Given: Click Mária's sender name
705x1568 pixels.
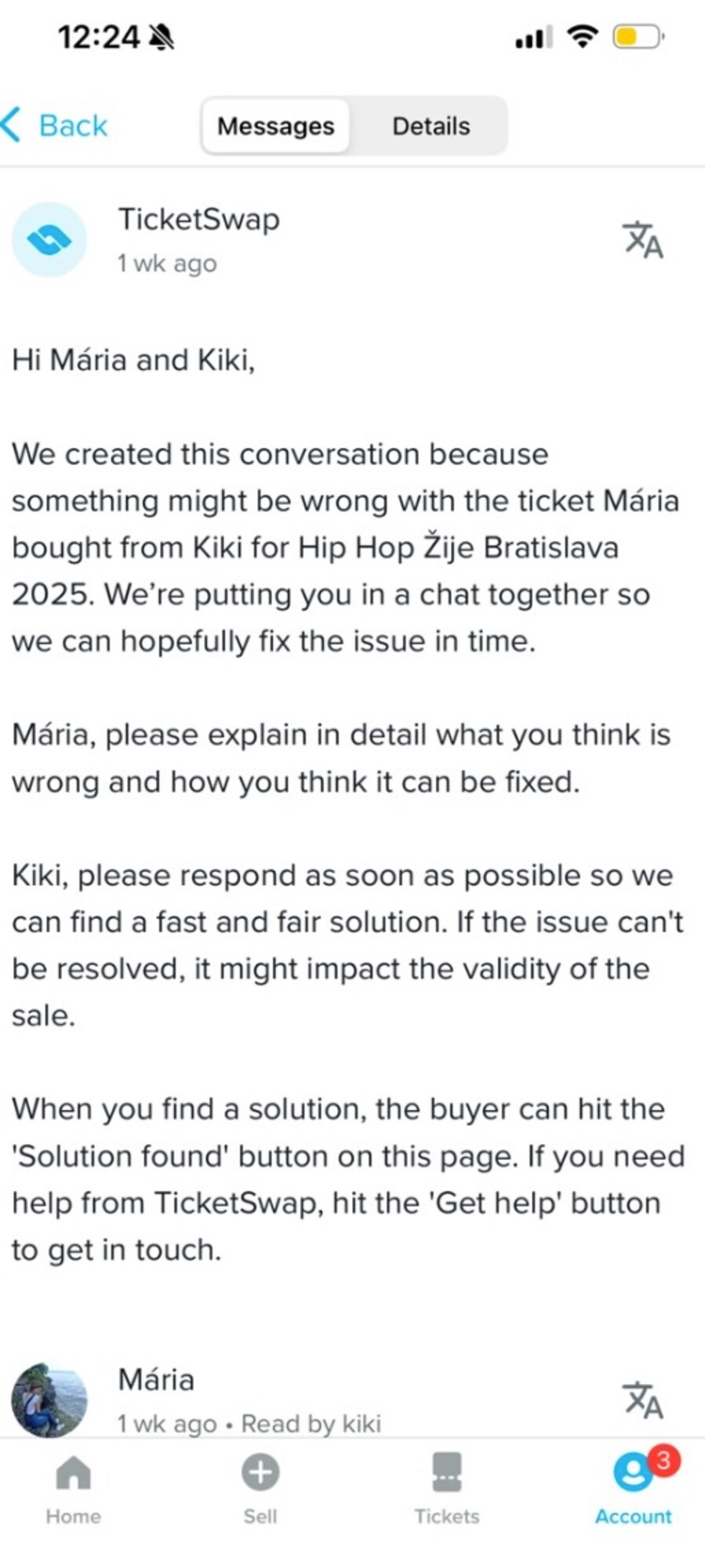Looking at the screenshot, I should pos(156,1380).
